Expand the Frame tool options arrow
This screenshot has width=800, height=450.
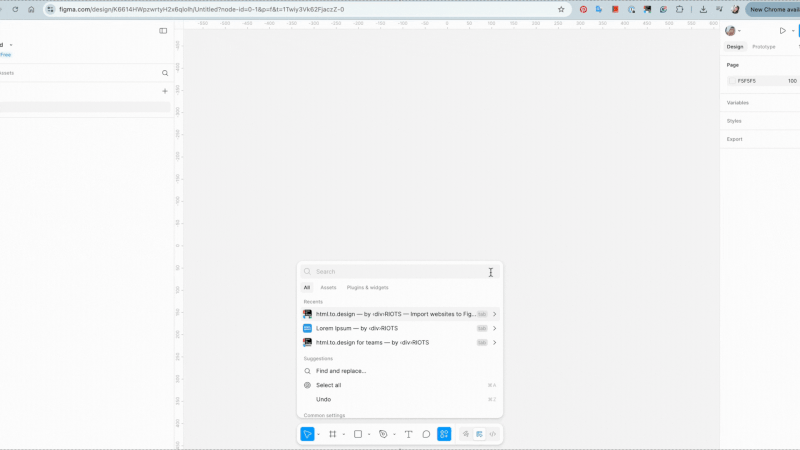click(x=344, y=435)
